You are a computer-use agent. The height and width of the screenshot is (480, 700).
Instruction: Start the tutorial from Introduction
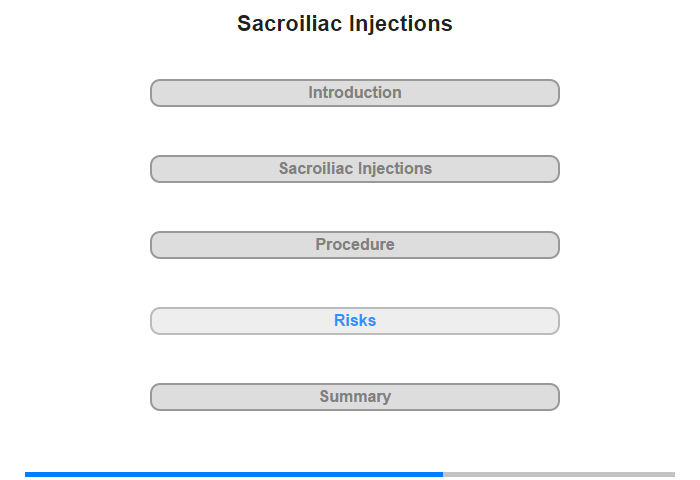[x=354, y=93]
